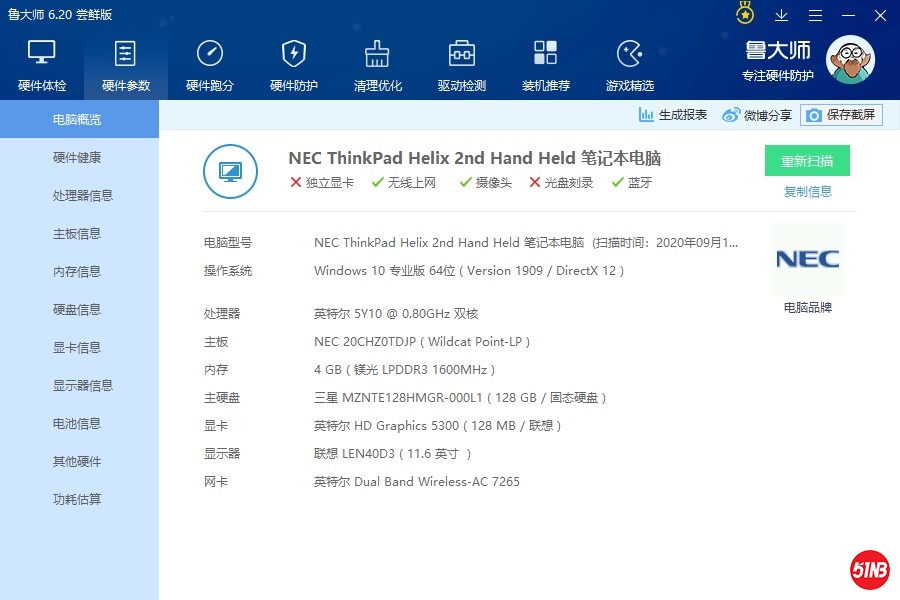This screenshot has height=600, width=900.
Task: Click 生成报表 to generate report
Action: [673, 115]
